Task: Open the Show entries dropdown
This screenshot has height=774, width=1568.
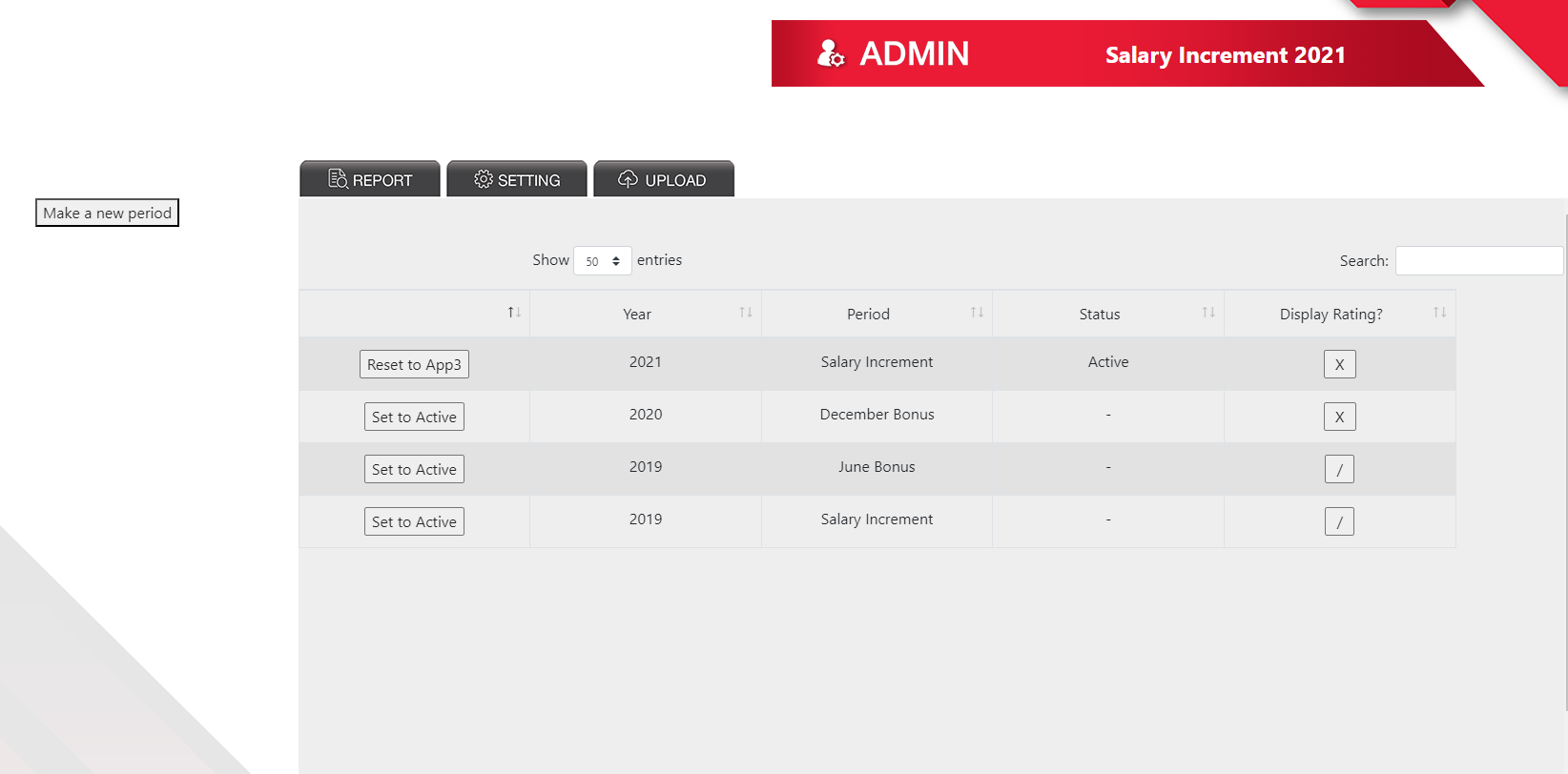Action: tap(602, 261)
